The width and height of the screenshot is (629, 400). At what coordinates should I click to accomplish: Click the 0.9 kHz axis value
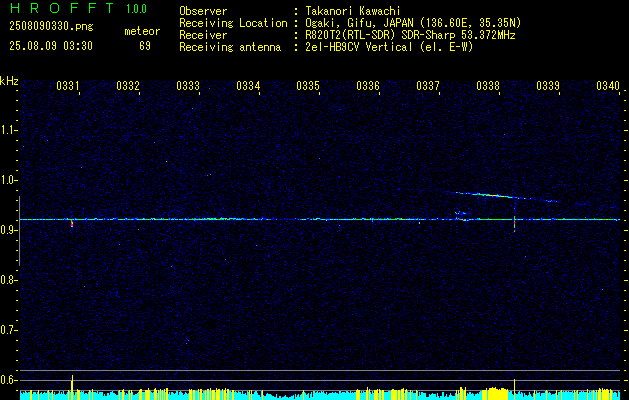pos(8,230)
